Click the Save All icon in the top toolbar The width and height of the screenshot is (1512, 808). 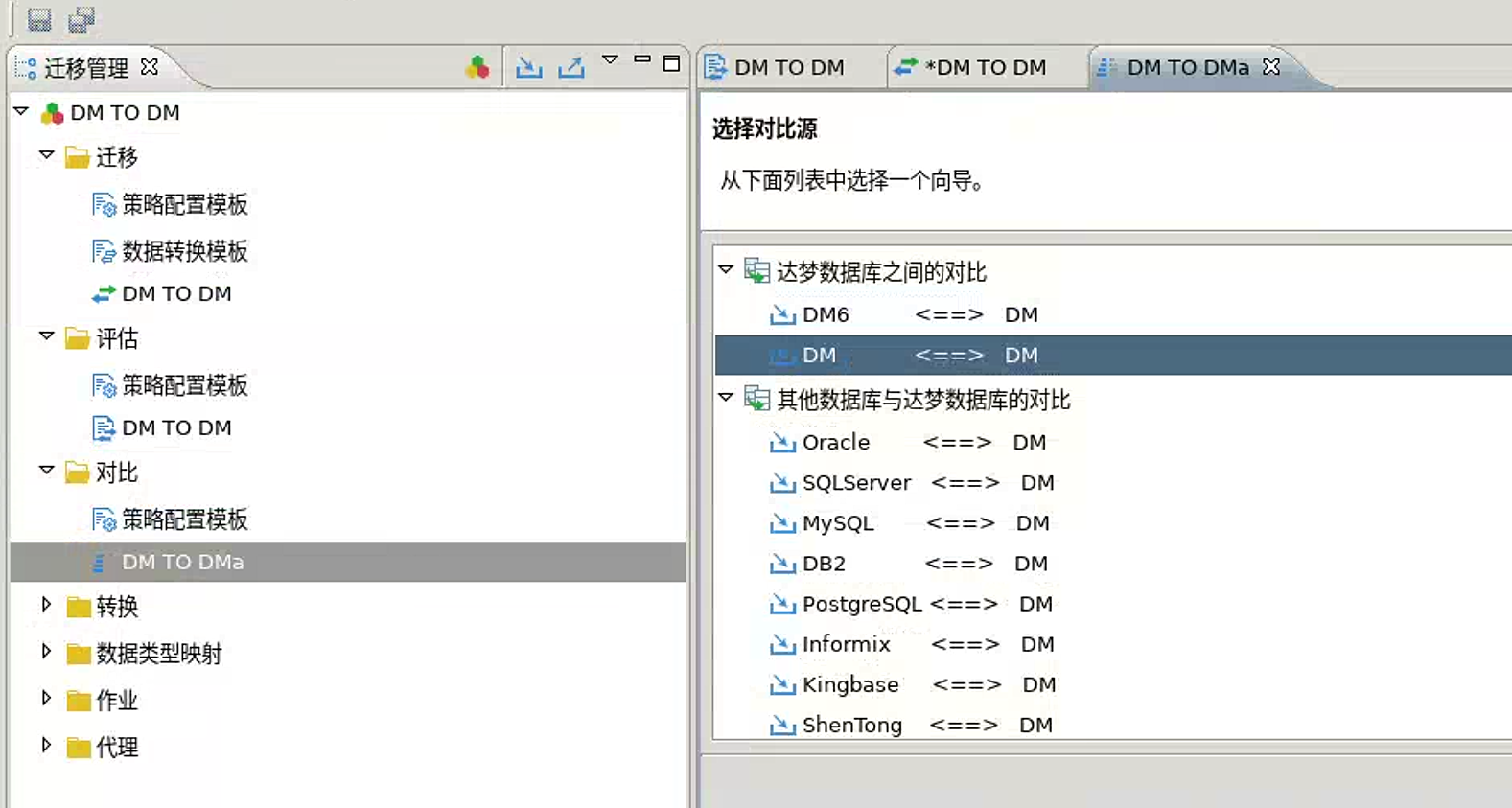click(81, 19)
